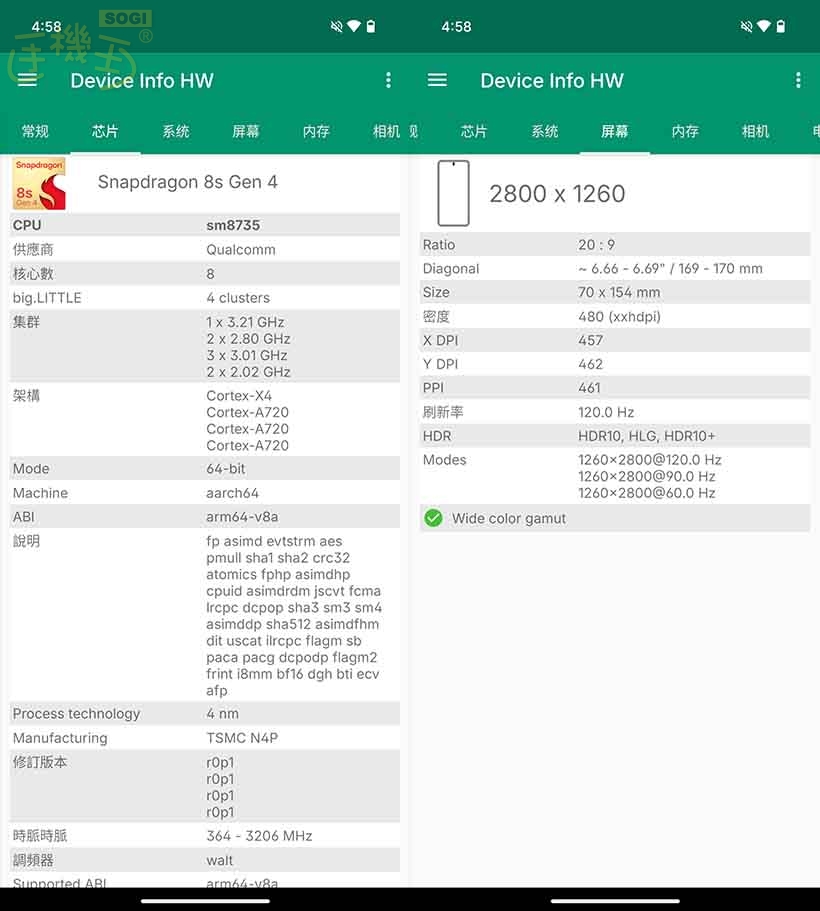
Task: Select 芯片 tab on right screen
Action: (474, 131)
